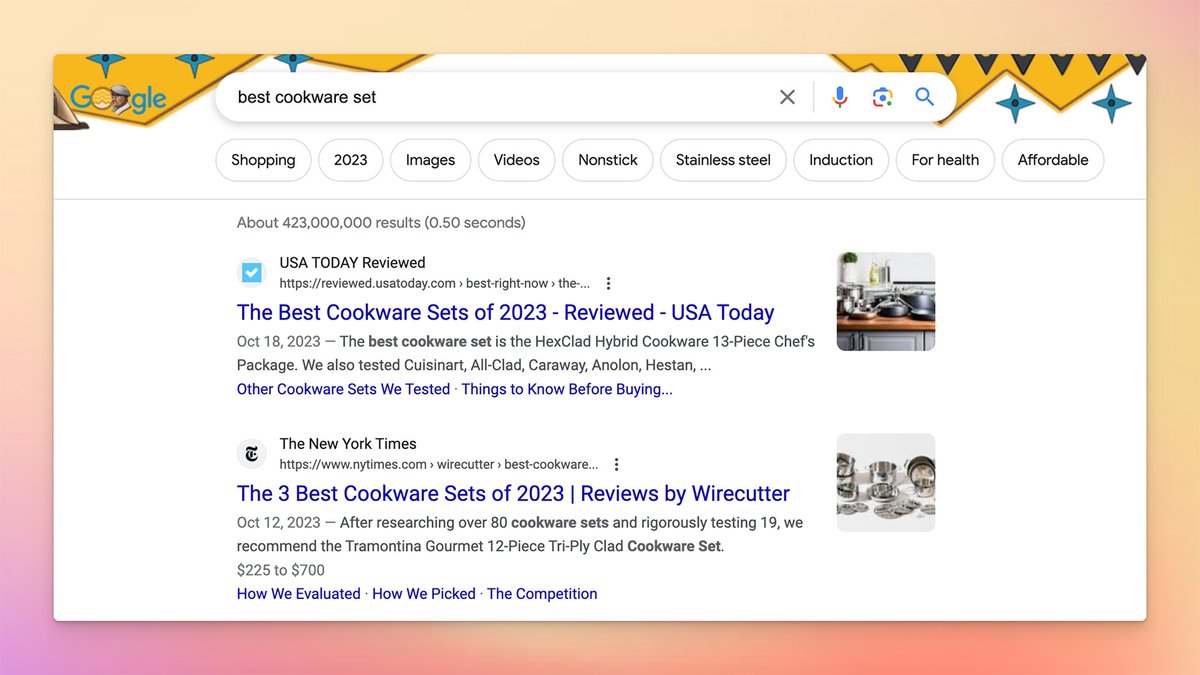Select the Nonstick filter chip
This screenshot has height=675, width=1200.
click(x=607, y=160)
